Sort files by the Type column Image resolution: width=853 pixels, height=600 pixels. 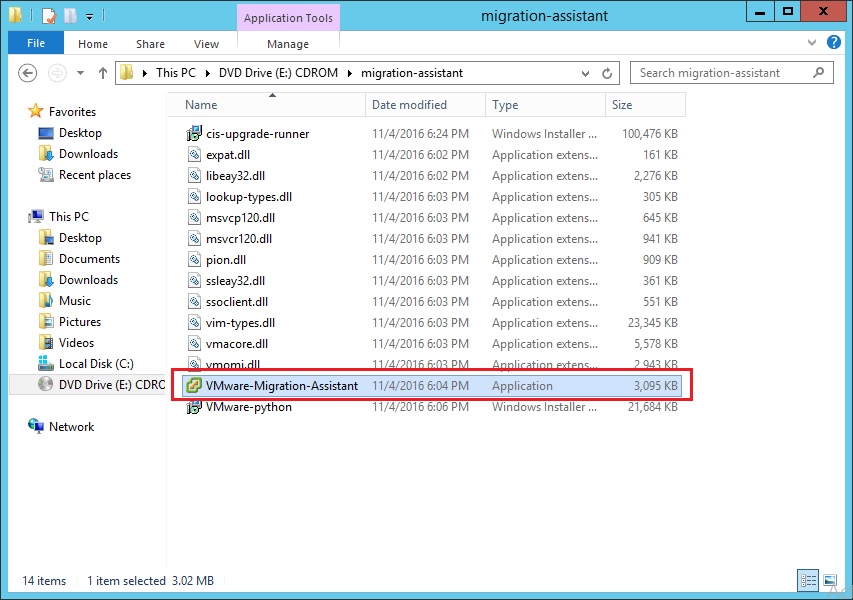545,104
